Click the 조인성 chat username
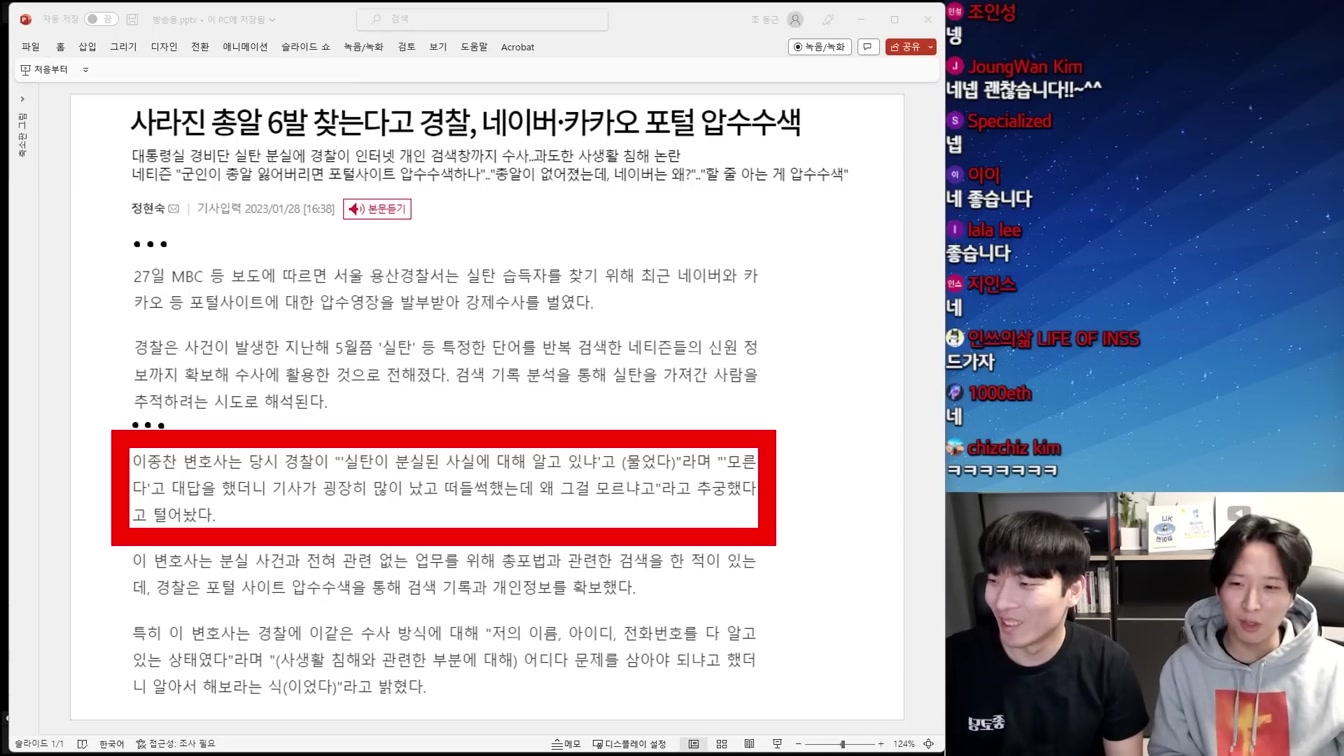 [x=991, y=12]
